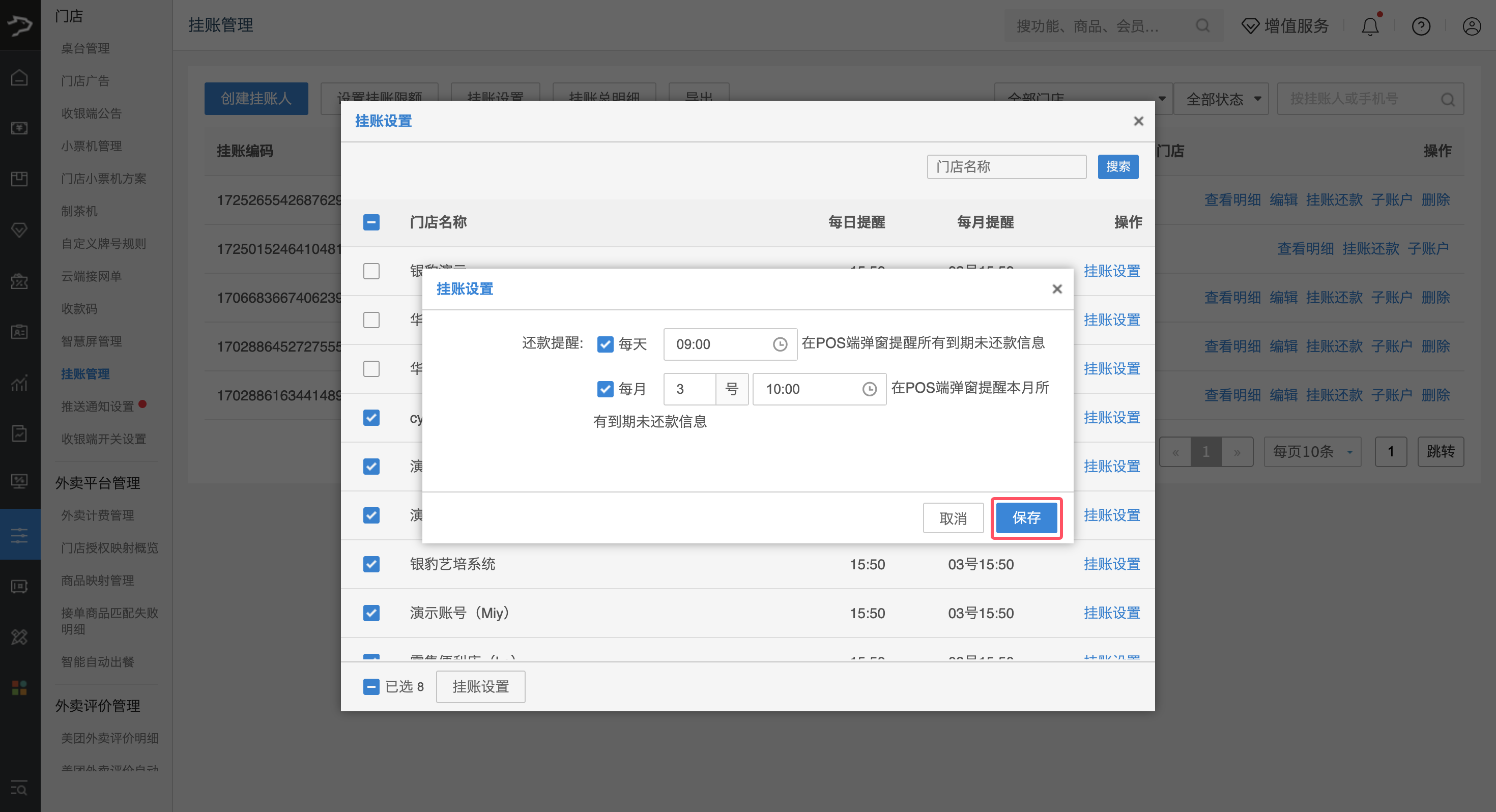Open 推送通知设置 from the sidebar menu
Image resolution: width=1496 pixels, height=812 pixels.
98,406
